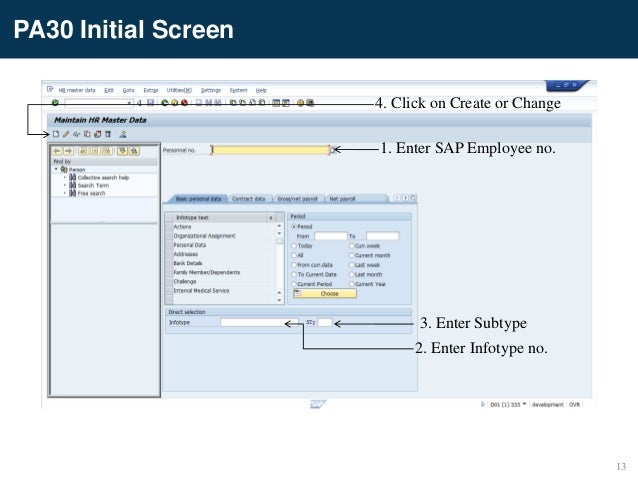Viewport: 638px width, 479px height.
Task: Click the Person tree node icon
Action: click(x=64, y=169)
